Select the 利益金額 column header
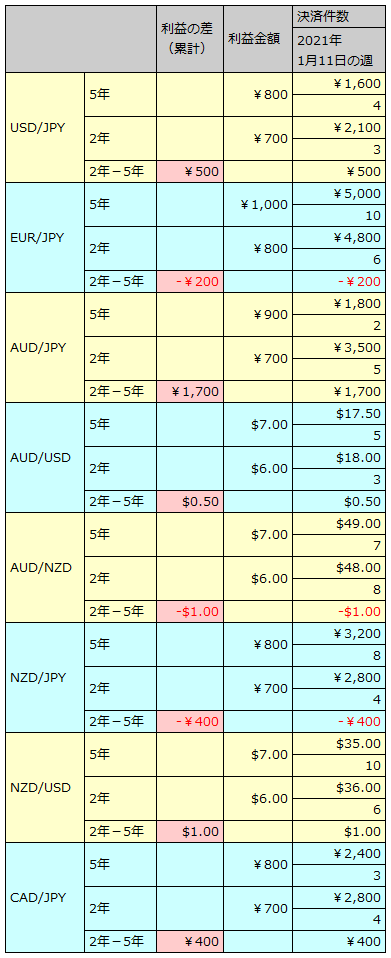391x958 pixels. pyautogui.click(x=258, y=39)
